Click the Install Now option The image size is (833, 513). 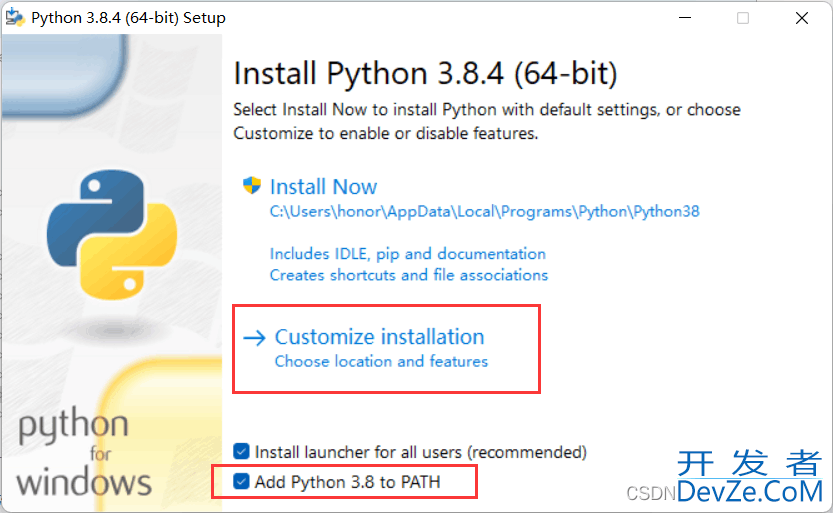[x=324, y=187]
